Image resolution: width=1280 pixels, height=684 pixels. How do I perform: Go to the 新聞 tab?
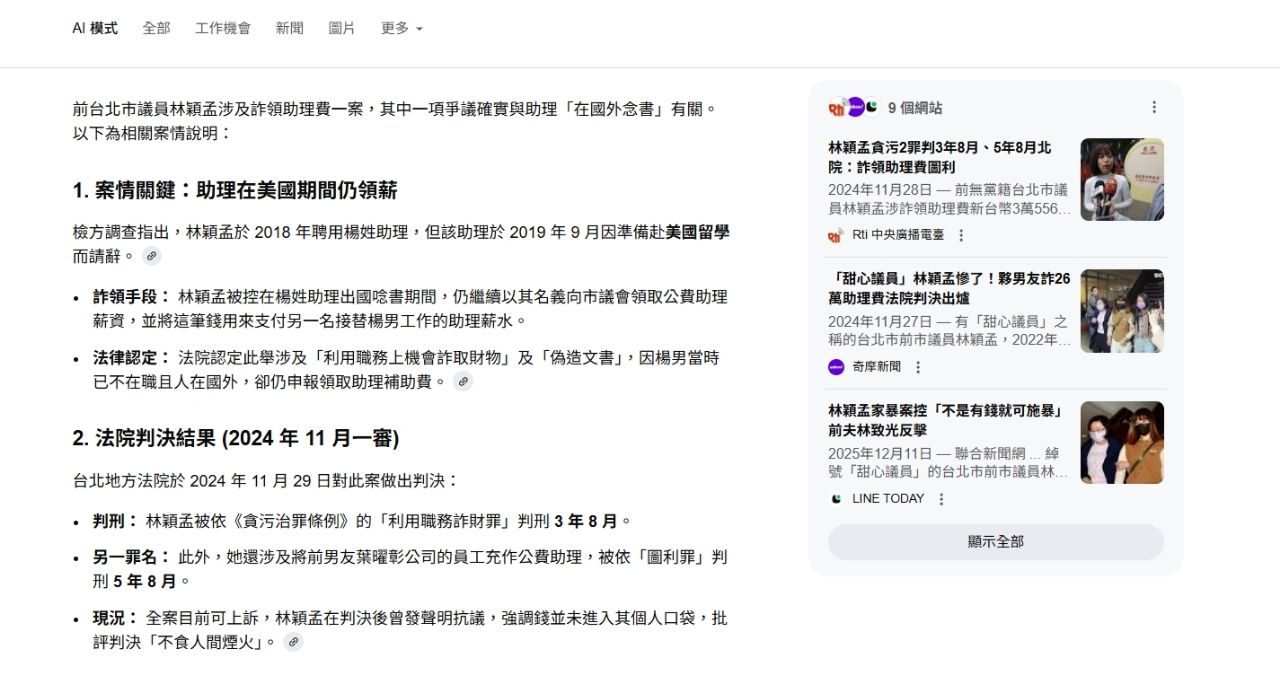tap(290, 28)
